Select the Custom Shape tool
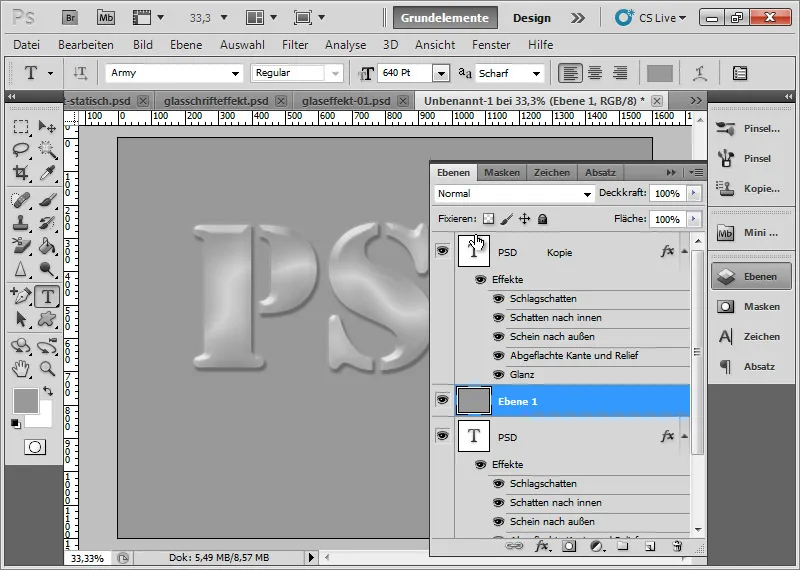 [x=47, y=319]
